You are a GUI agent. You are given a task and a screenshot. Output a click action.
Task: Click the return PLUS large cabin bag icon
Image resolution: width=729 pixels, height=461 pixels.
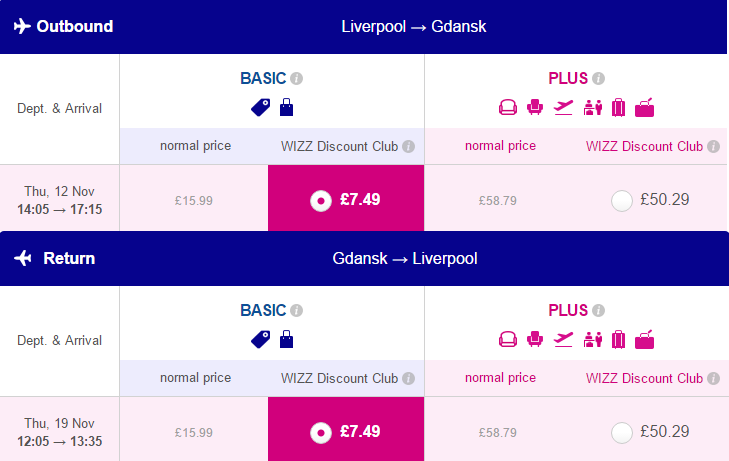pos(644,340)
